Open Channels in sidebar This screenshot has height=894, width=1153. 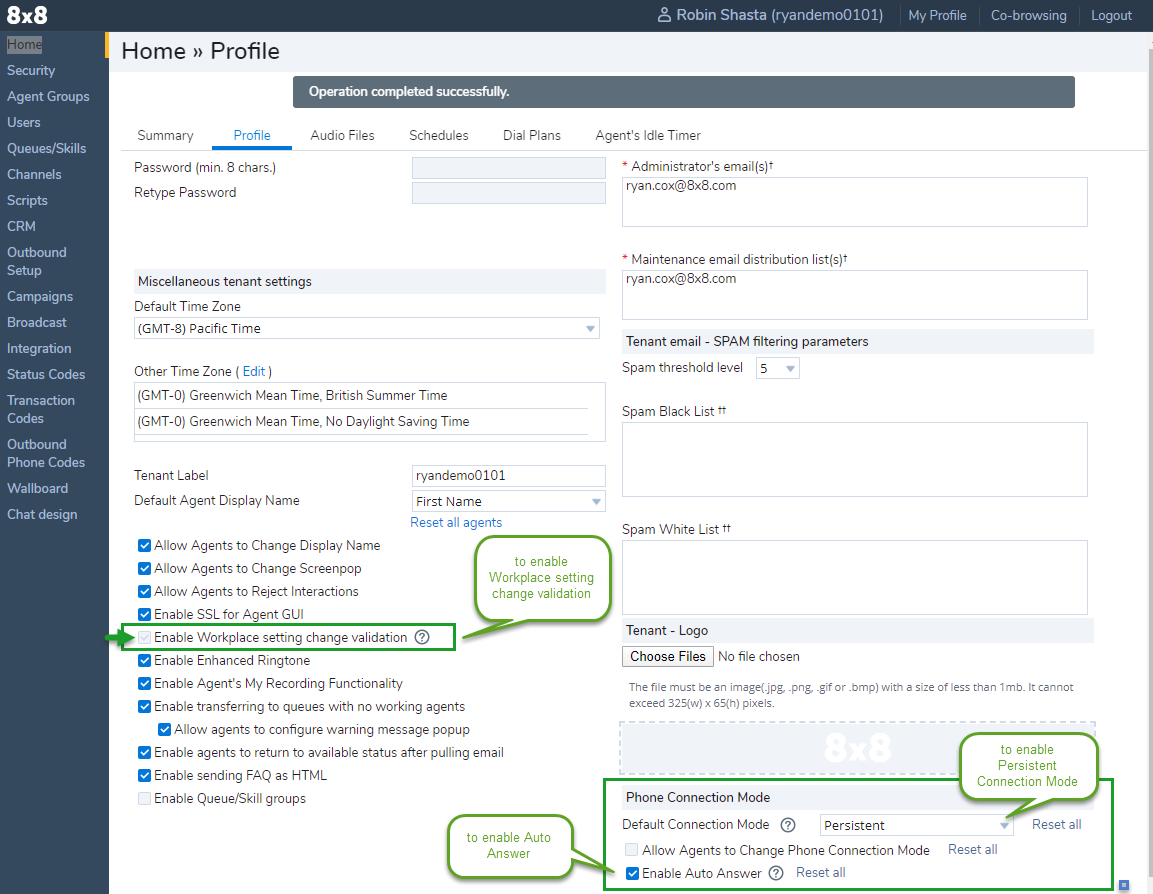(x=34, y=174)
